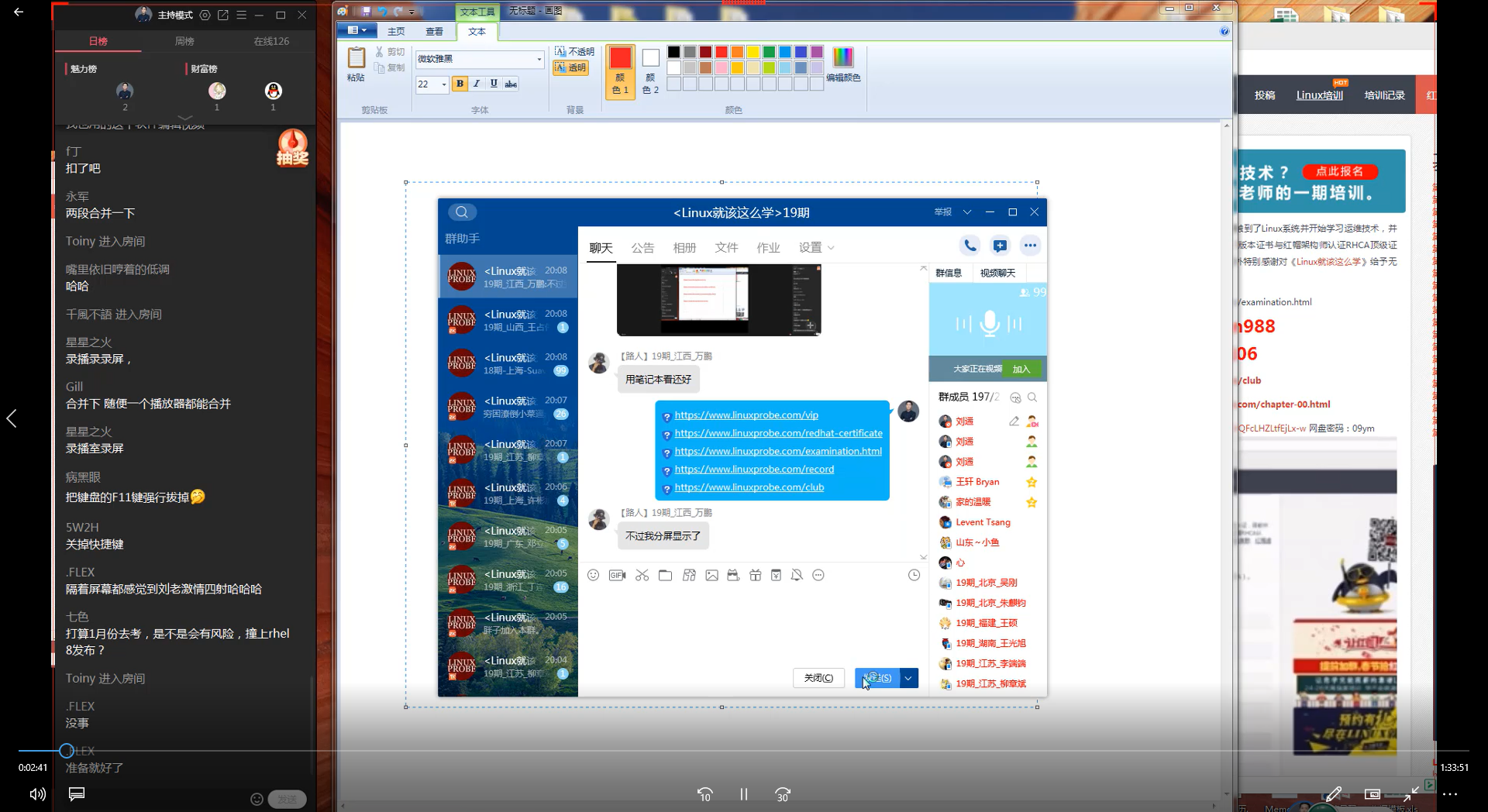The image size is (1488, 812).
Task: Select 颜色 1 as active color
Action: (x=620, y=71)
